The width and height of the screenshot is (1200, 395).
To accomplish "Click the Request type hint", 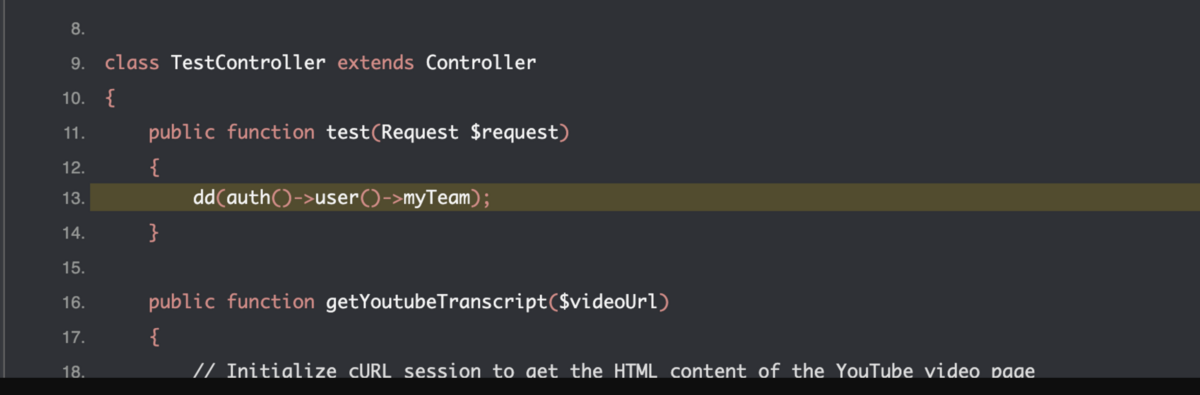I will tap(420, 131).
